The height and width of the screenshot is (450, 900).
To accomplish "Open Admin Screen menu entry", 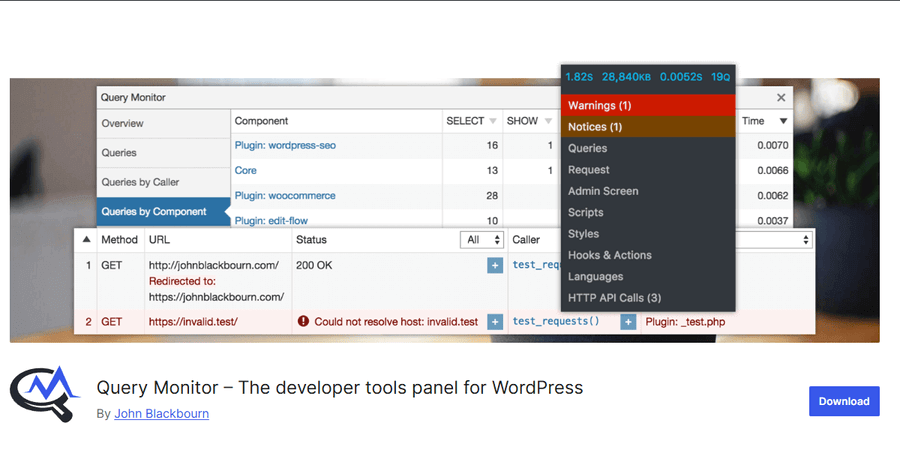I will (x=648, y=191).
